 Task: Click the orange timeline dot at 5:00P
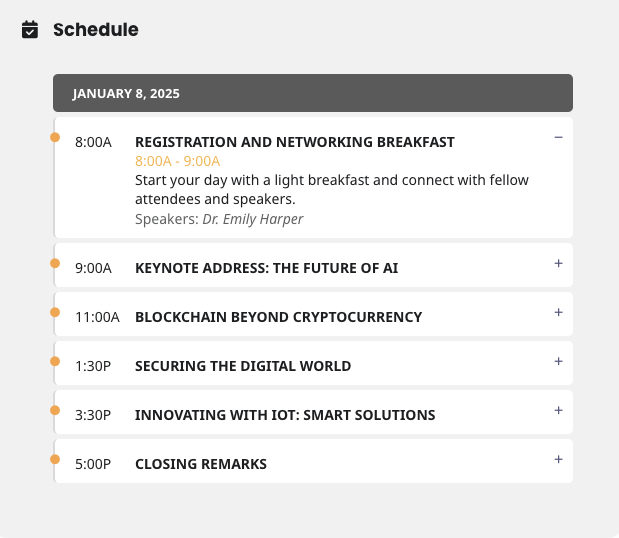(x=55, y=459)
